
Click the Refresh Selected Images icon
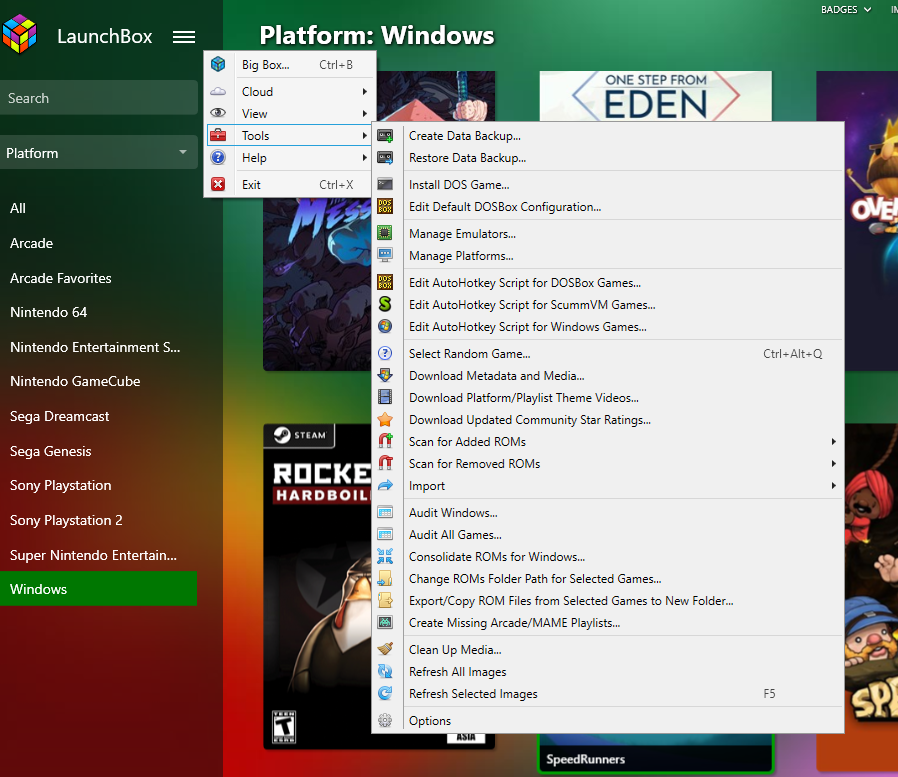[385, 693]
